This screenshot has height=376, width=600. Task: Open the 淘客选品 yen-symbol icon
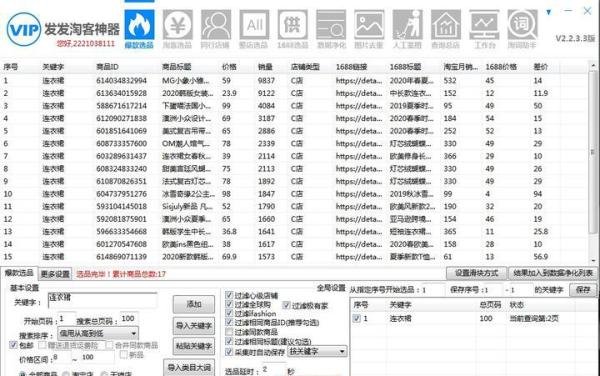pos(178,29)
